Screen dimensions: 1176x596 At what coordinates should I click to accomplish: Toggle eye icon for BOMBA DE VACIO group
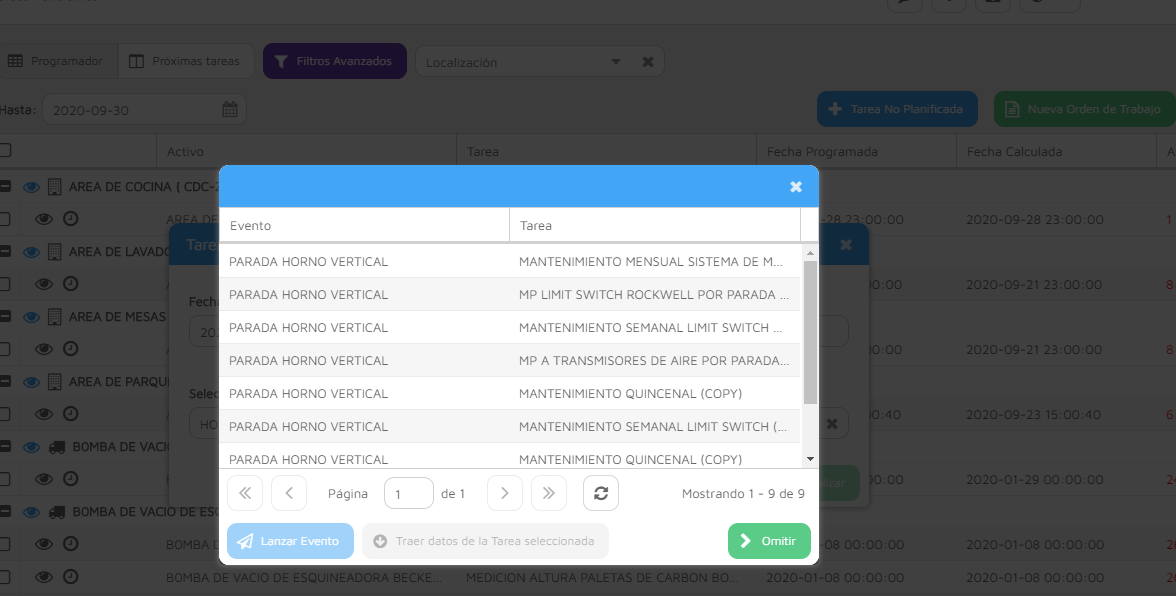[31, 447]
